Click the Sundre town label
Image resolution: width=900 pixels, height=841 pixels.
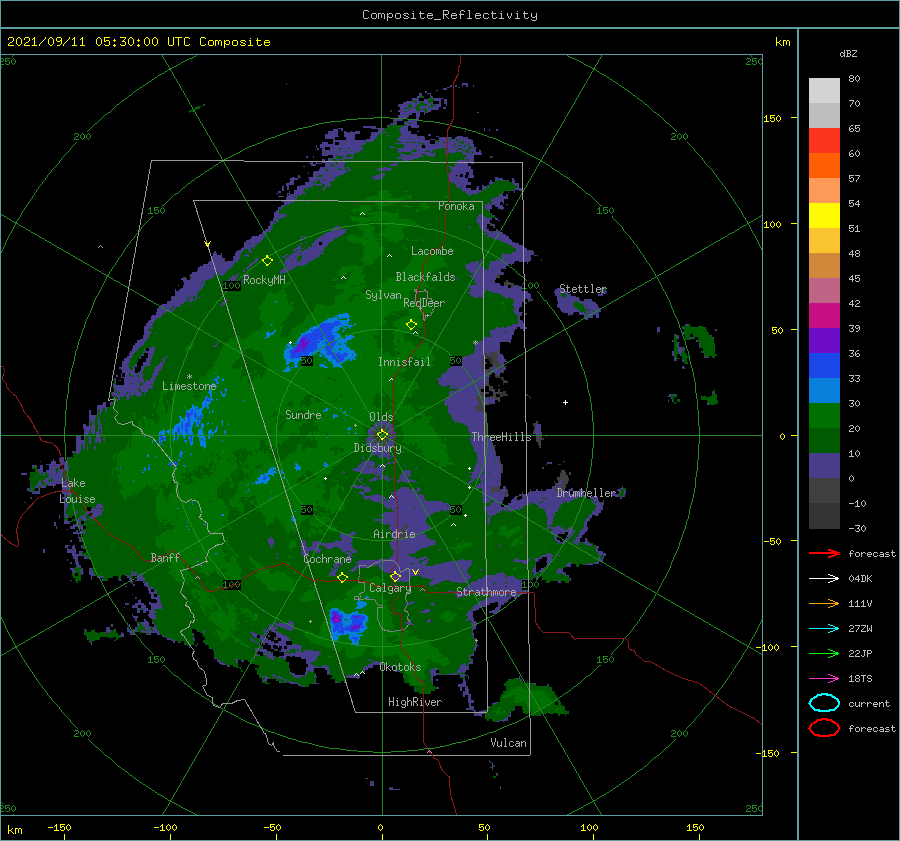[x=303, y=414]
